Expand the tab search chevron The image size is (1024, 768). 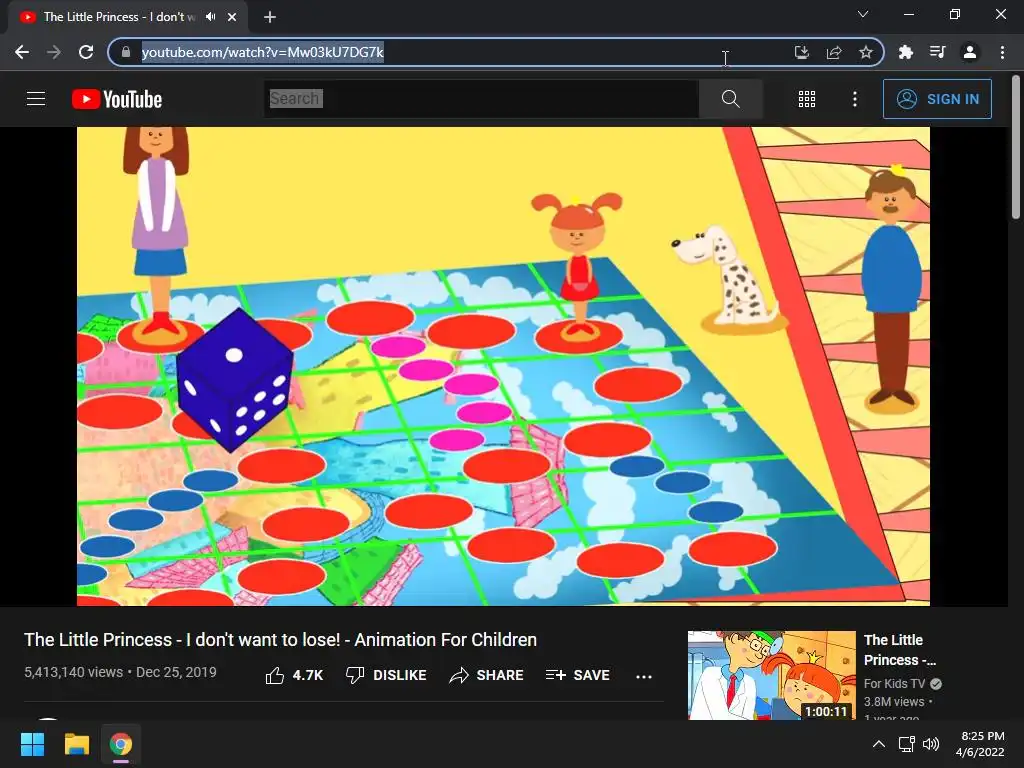[x=863, y=14]
